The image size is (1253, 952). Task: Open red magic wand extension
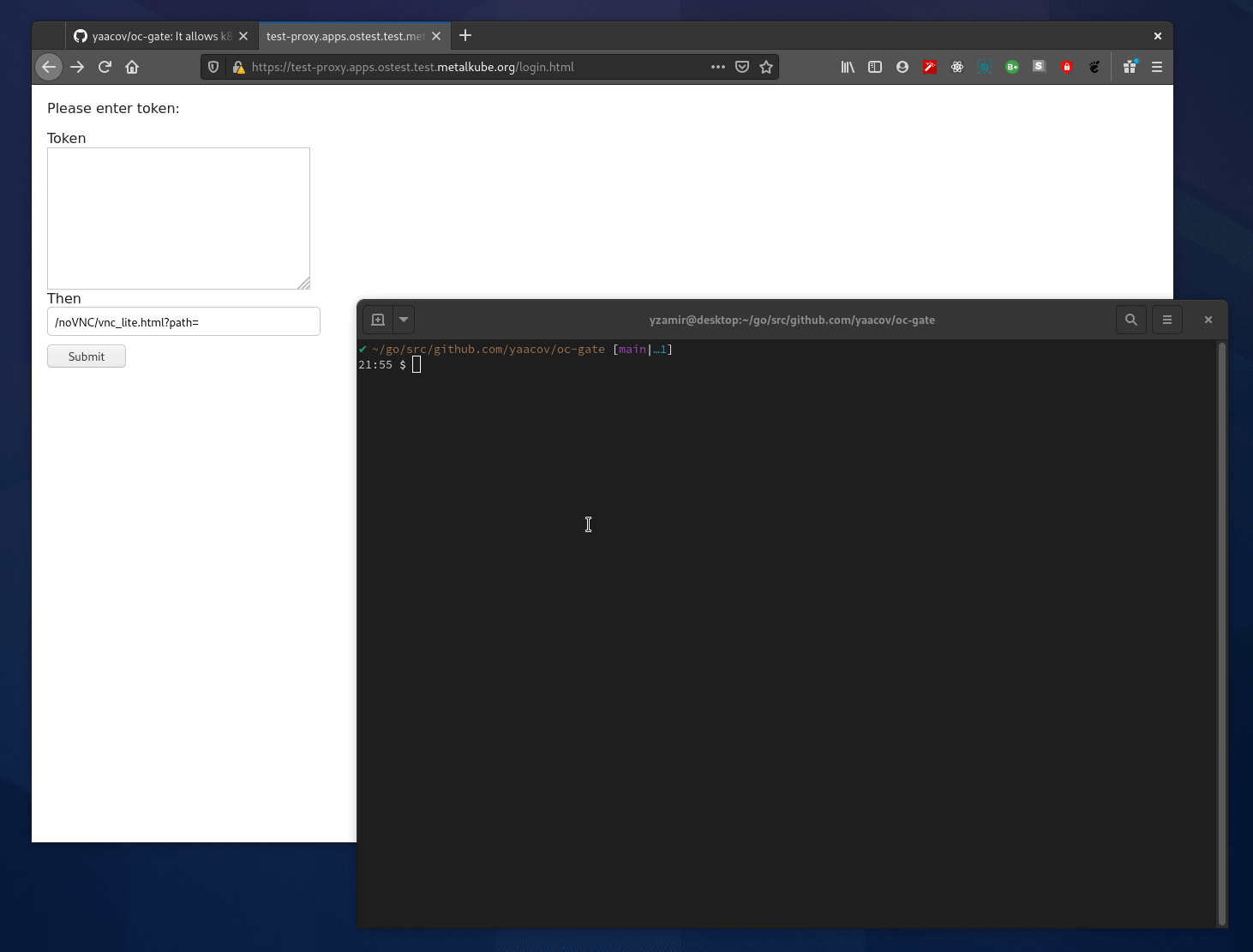click(x=930, y=67)
